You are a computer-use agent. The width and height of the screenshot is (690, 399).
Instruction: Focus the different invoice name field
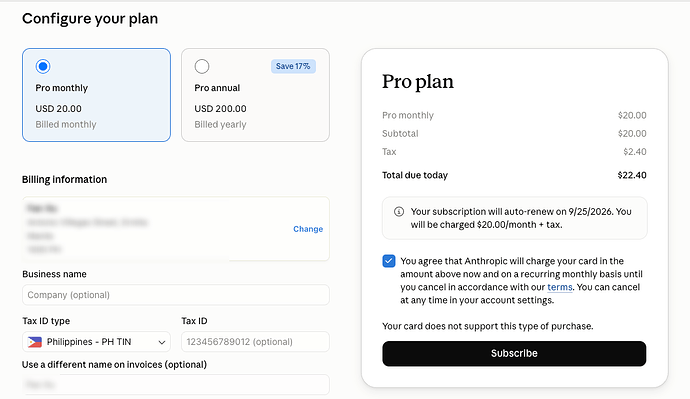pyautogui.click(x=176, y=384)
